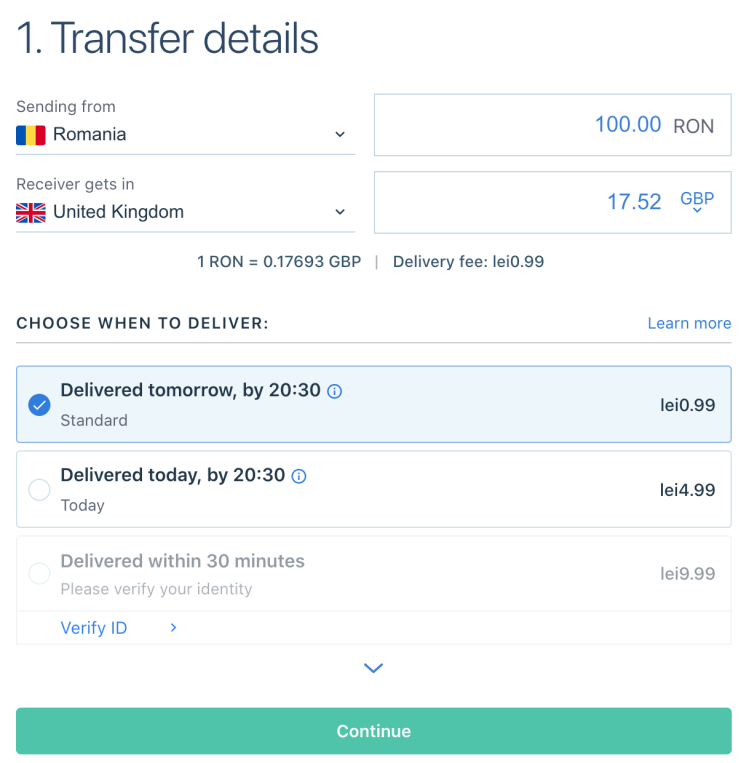Viewport: 749px width, 763px height.
Task: Click the lei4.99 Today delivery price
Action: [x=687, y=490]
